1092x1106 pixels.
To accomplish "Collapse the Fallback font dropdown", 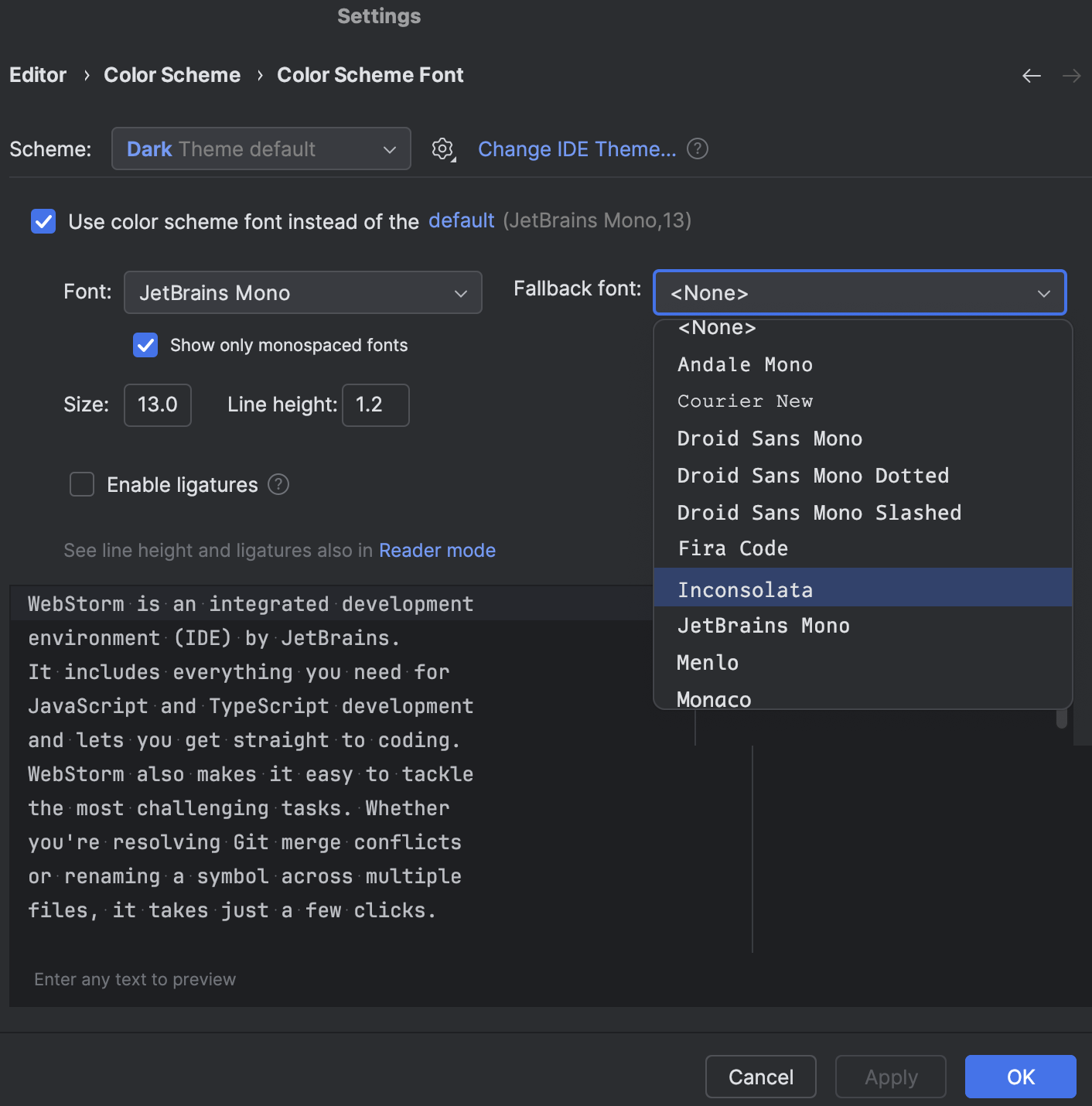I will pos(1044,293).
